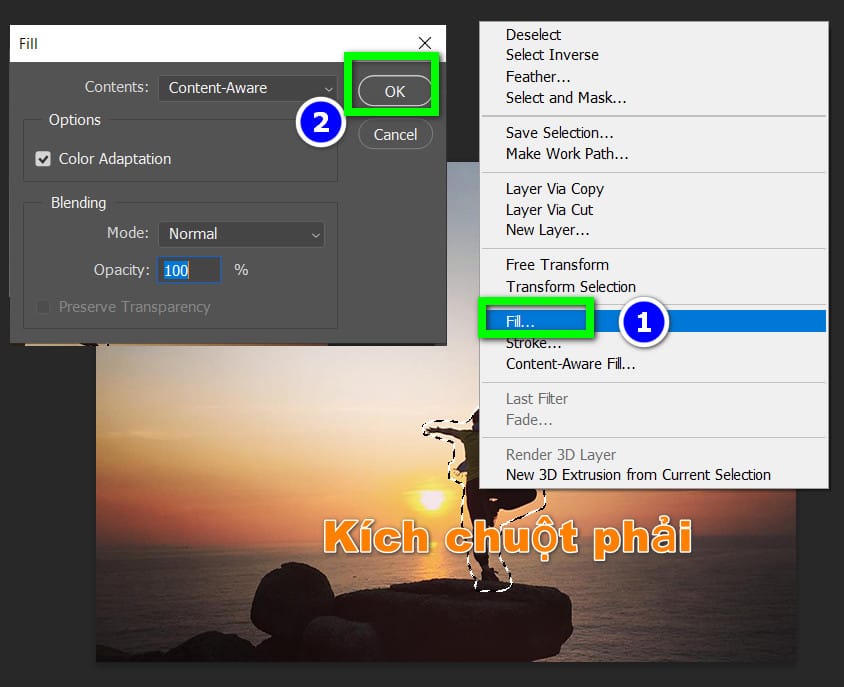Choose New 3D Extrusion from Current Selection
The width and height of the screenshot is (844, 687).
tap(638, 475)
